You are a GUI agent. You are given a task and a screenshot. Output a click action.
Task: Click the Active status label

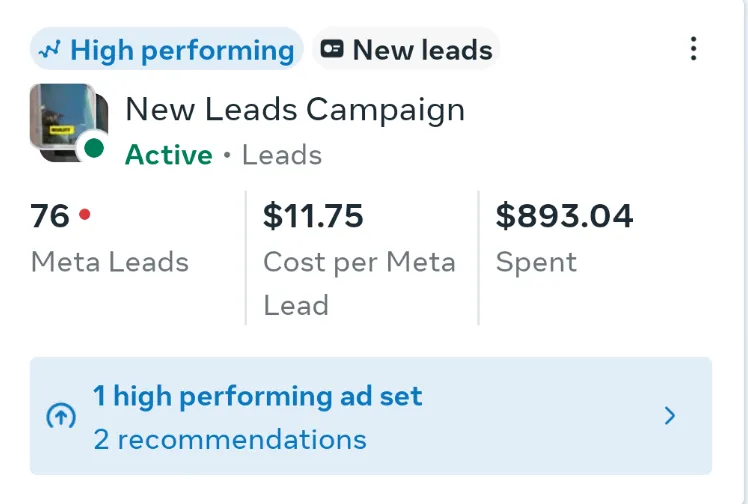(x=169, y=155)
